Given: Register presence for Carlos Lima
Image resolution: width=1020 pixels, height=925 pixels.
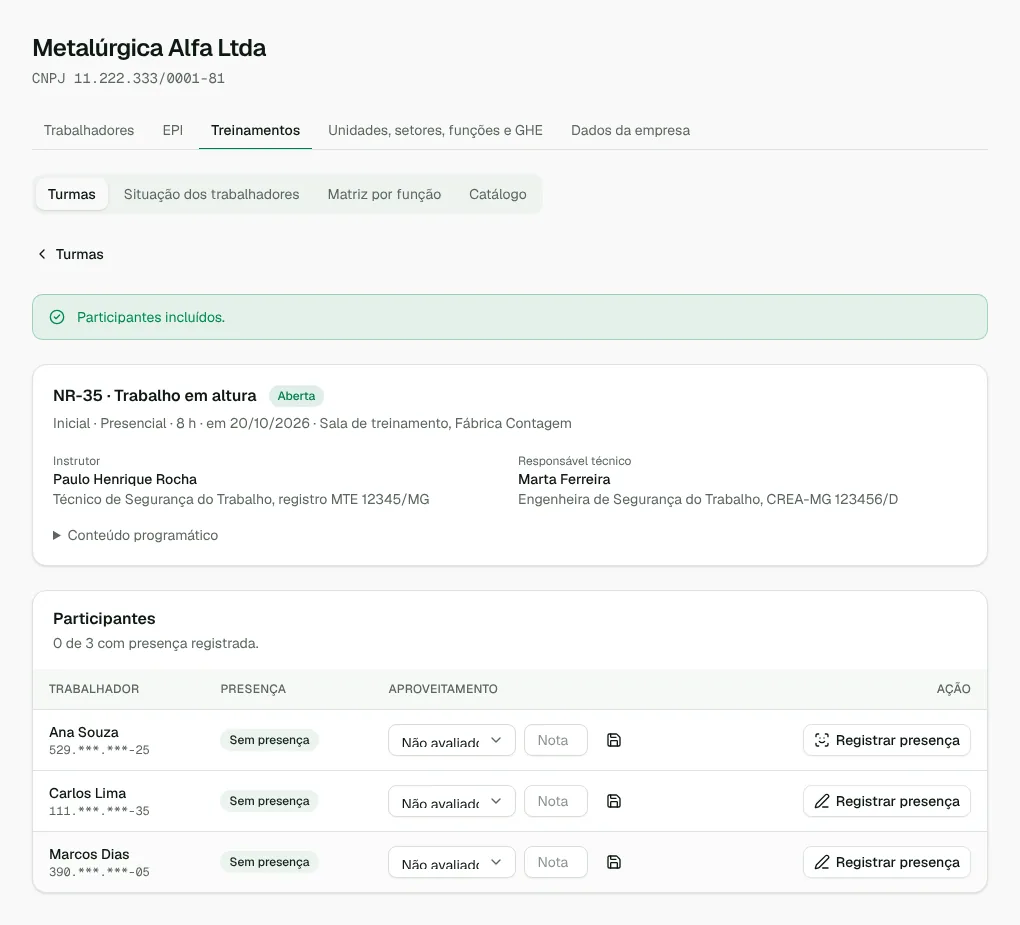Looking at the screenshot, I should [887, 801].
